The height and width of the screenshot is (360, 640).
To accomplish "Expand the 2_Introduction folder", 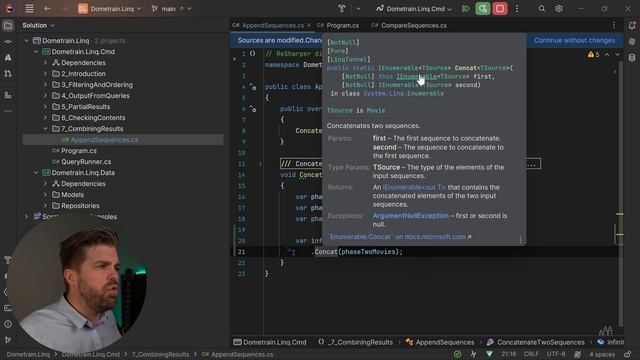I will (x=45, y=74).
